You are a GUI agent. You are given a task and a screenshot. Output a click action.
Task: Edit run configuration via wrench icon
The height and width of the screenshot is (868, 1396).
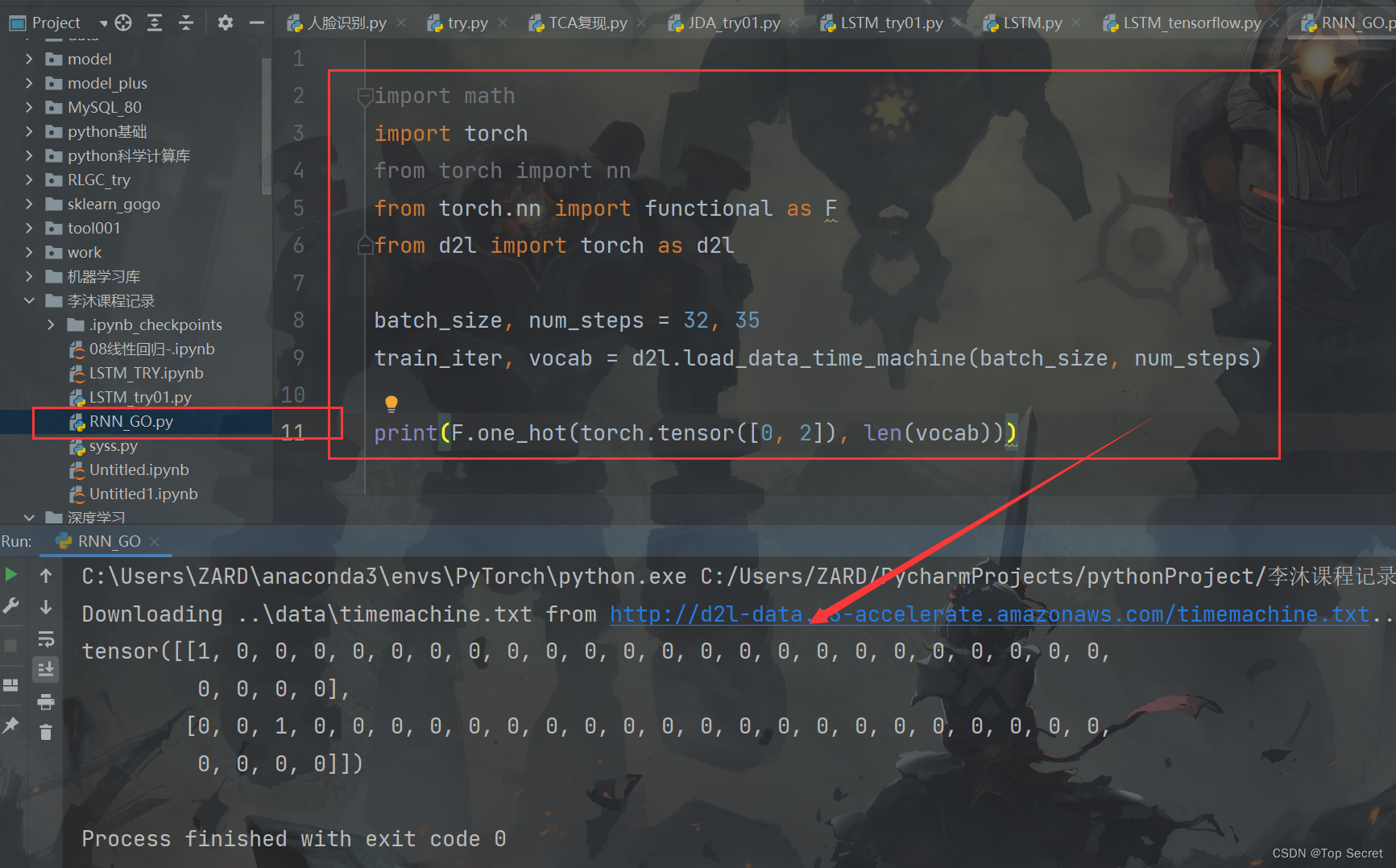[10, 606]
